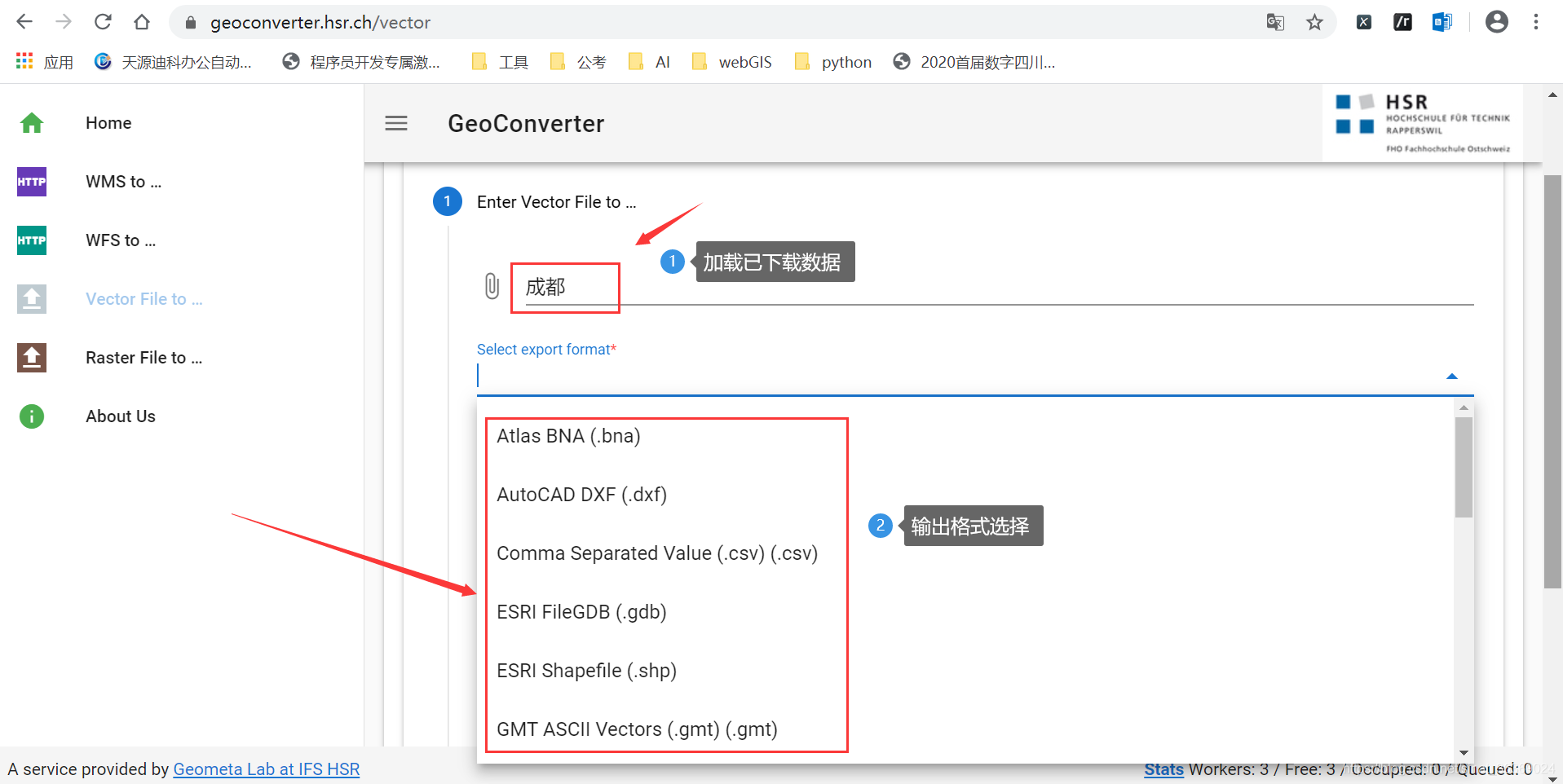This screenshot has width=1563, height=784.
Task: Open the AI bookmark folder
Action: (649, 62)
